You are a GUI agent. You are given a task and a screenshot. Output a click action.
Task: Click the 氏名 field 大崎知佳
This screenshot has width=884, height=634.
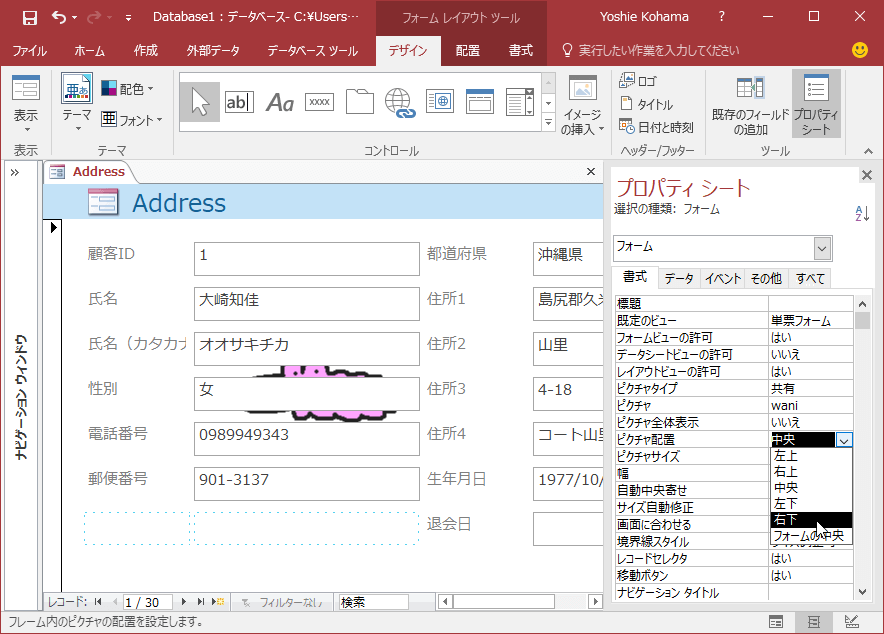pyautogui.click(x=307, y=304)
